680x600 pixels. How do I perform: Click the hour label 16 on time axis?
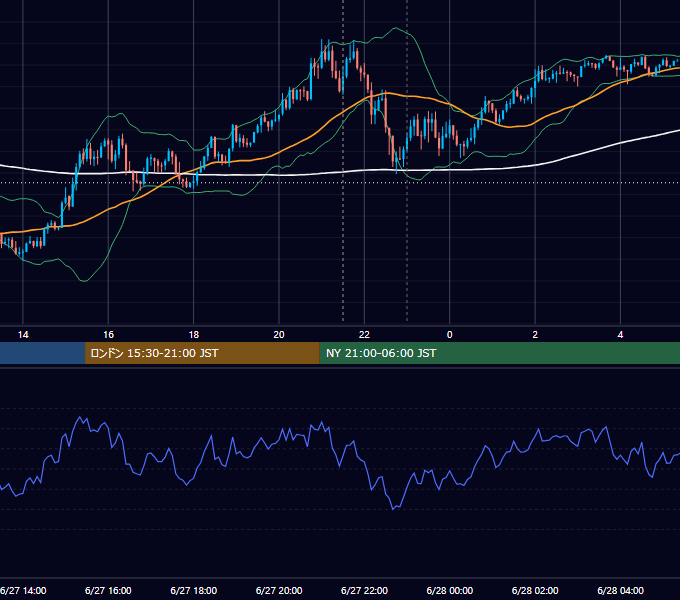point(108,335)
